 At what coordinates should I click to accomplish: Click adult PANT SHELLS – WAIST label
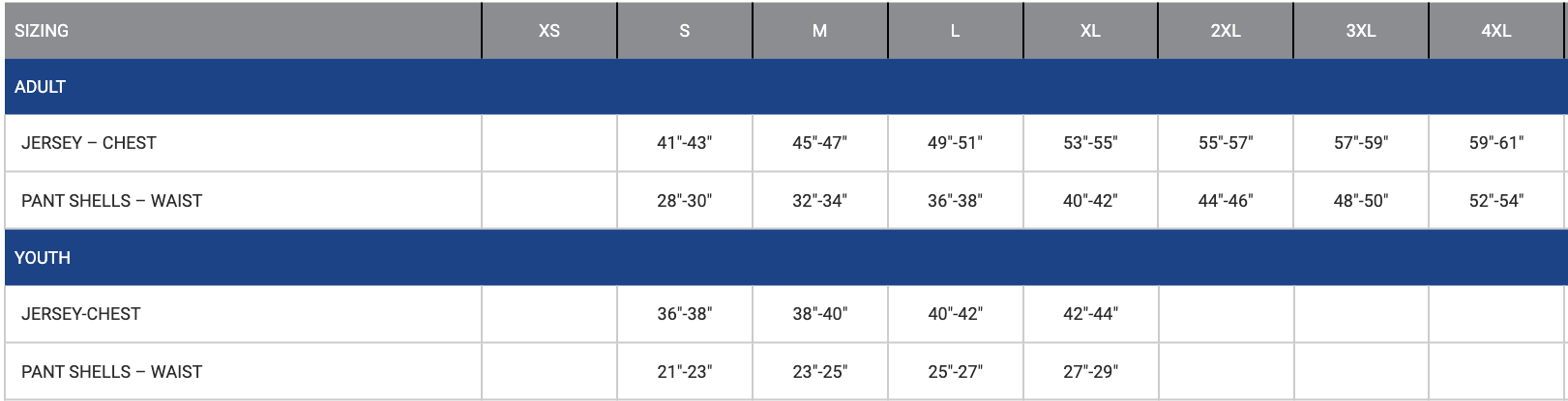pos(112,201)
